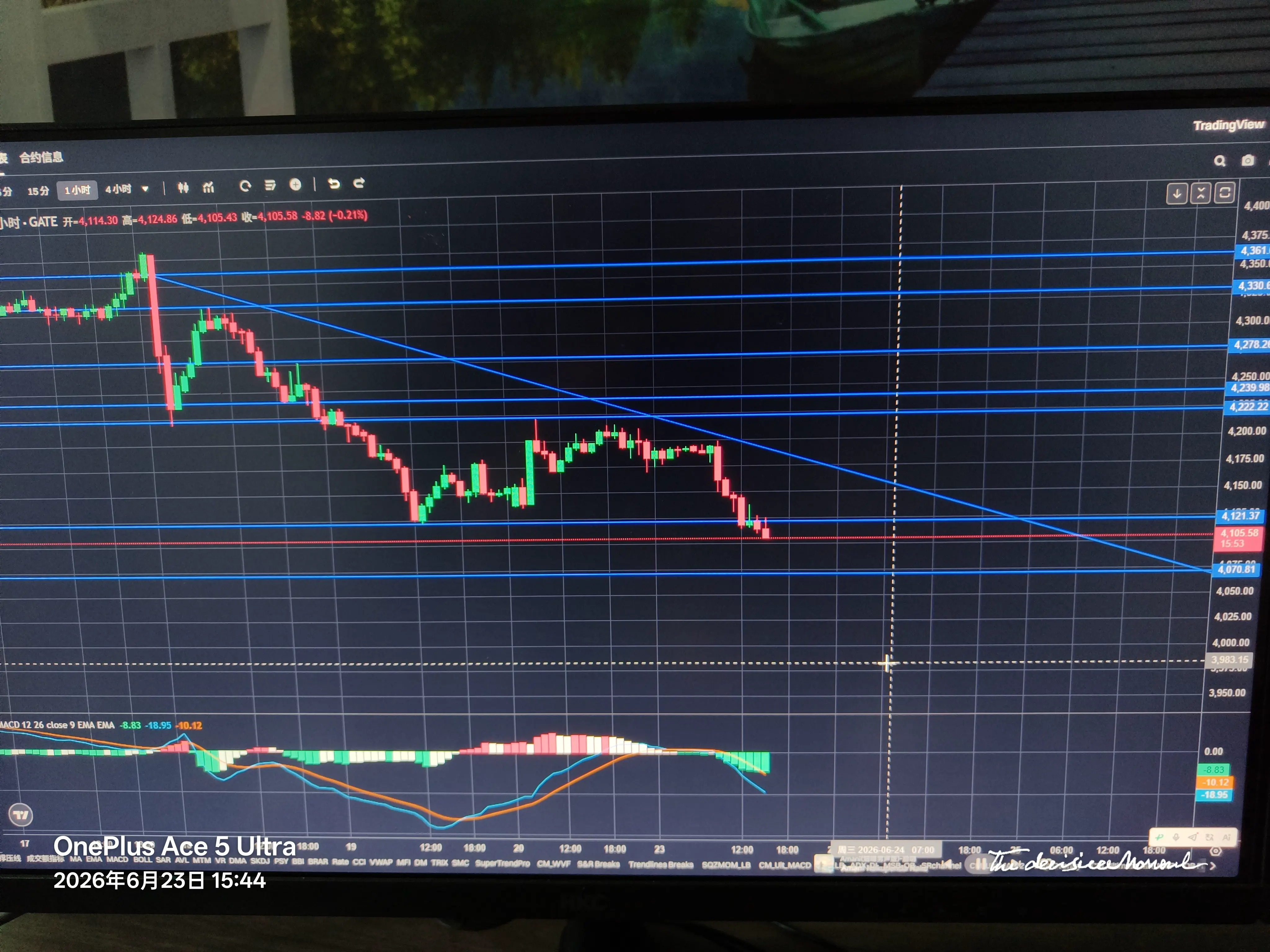Select the S&R Breaks indicator
The image size is (1270, 952).
click(x=599, y=864)
